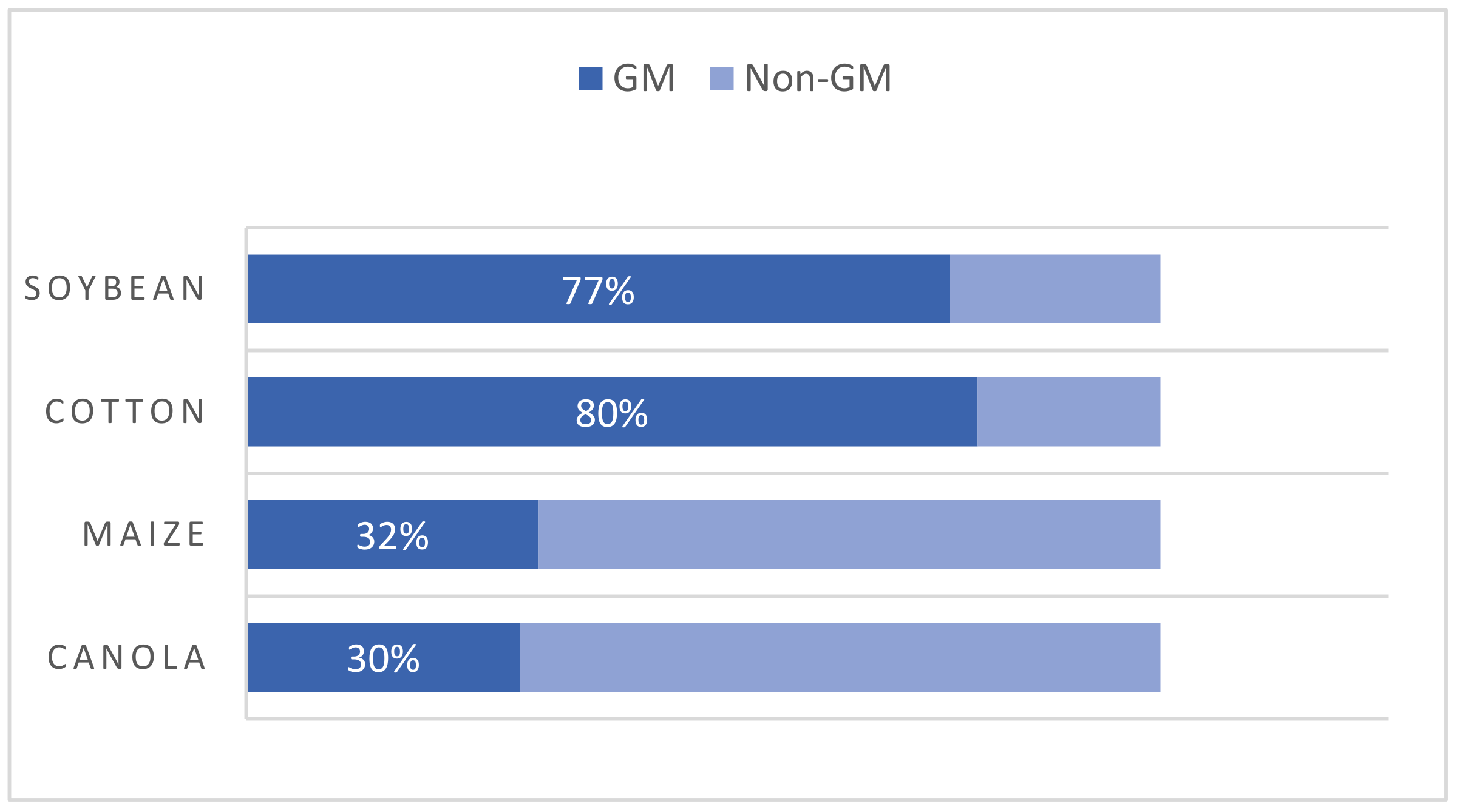Click the 30% data label
The image size is (1457, 812).
coord(383,659)
